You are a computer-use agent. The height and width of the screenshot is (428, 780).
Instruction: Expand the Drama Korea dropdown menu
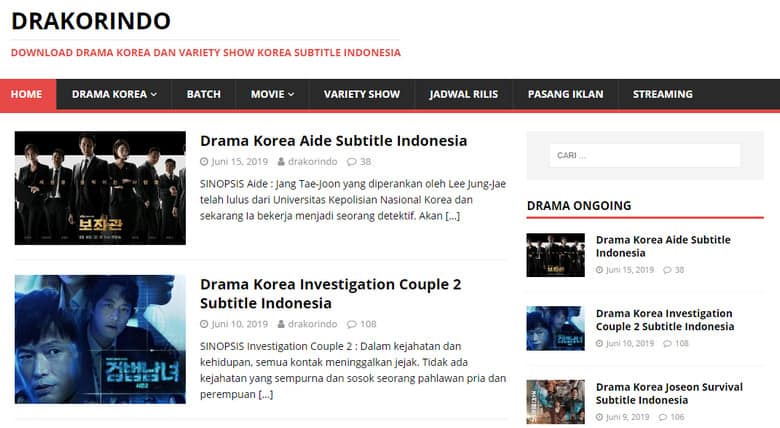[x=114, y=94]
